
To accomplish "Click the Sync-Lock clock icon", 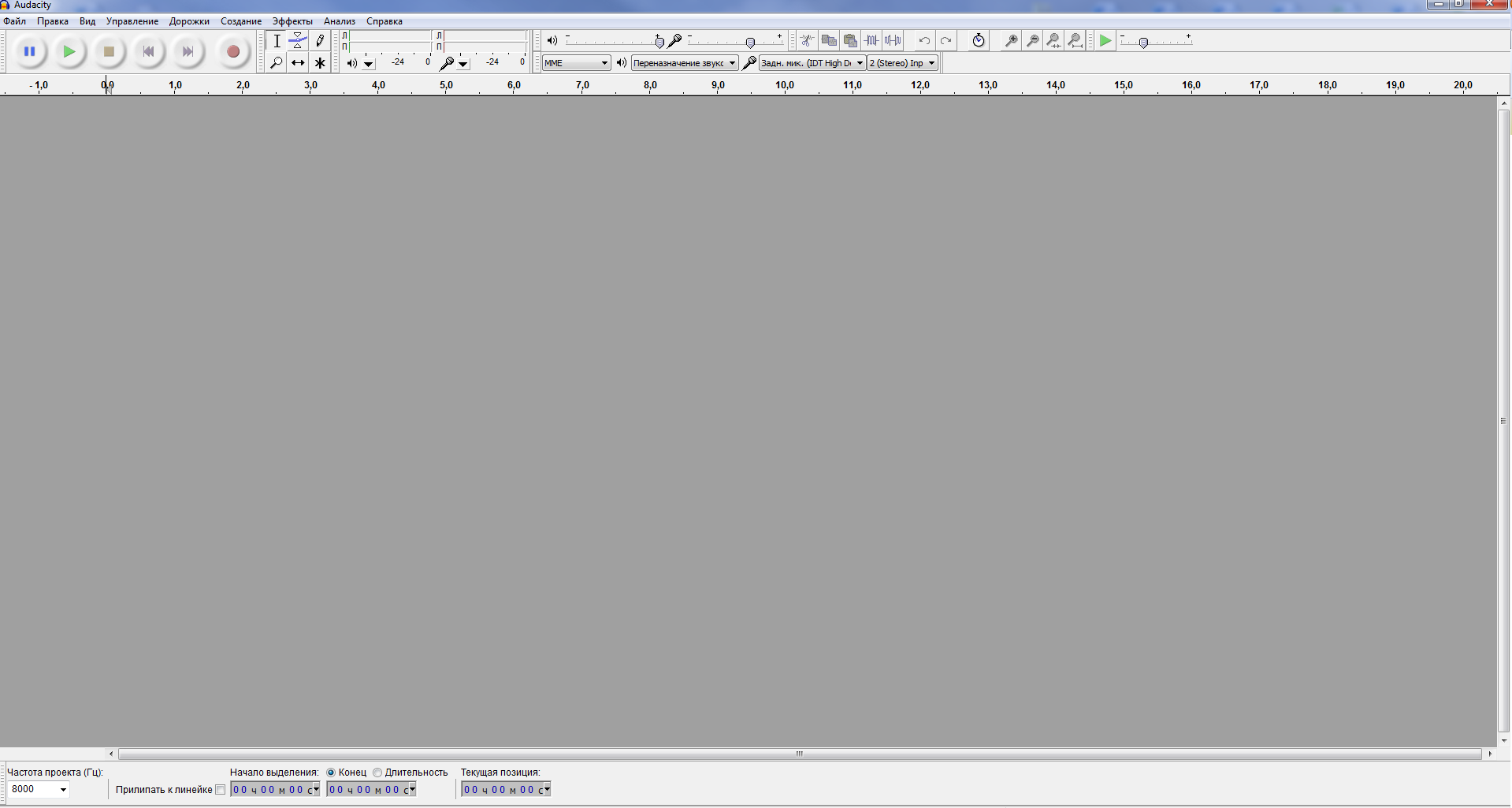I will pos(978,41).
